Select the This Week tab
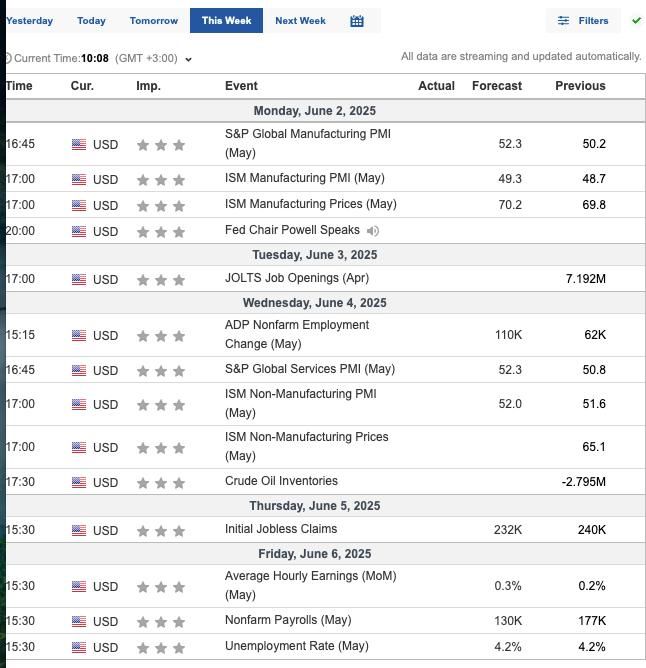 click(226, 20)
